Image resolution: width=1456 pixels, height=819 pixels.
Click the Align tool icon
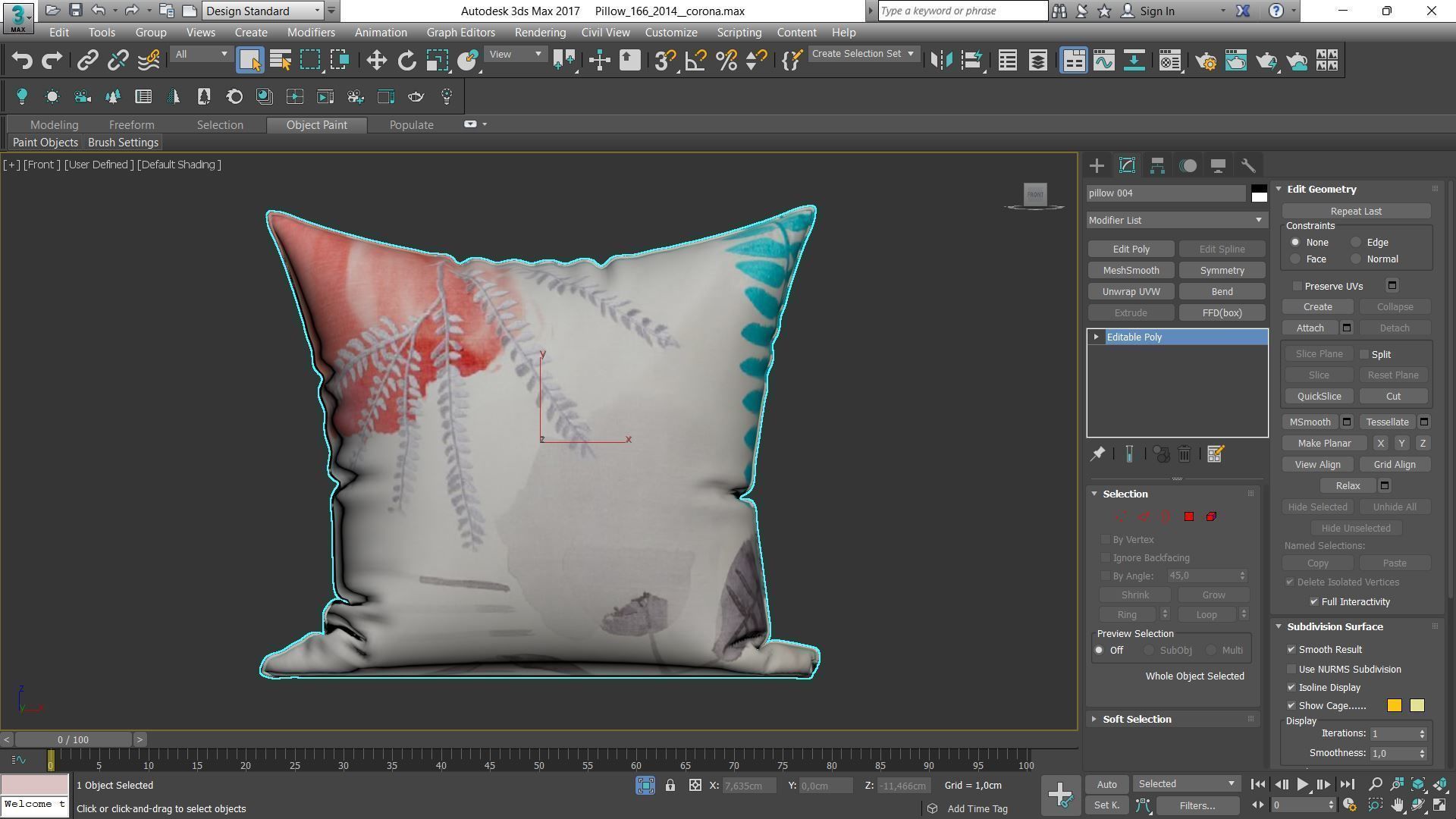[x=971, y=61]
